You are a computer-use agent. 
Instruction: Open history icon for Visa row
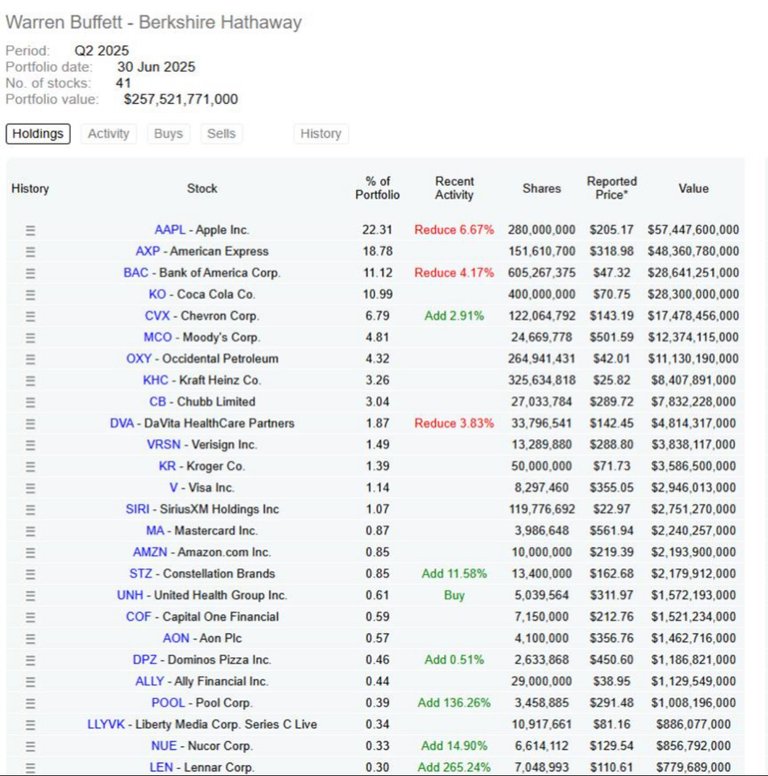[30, 488]
